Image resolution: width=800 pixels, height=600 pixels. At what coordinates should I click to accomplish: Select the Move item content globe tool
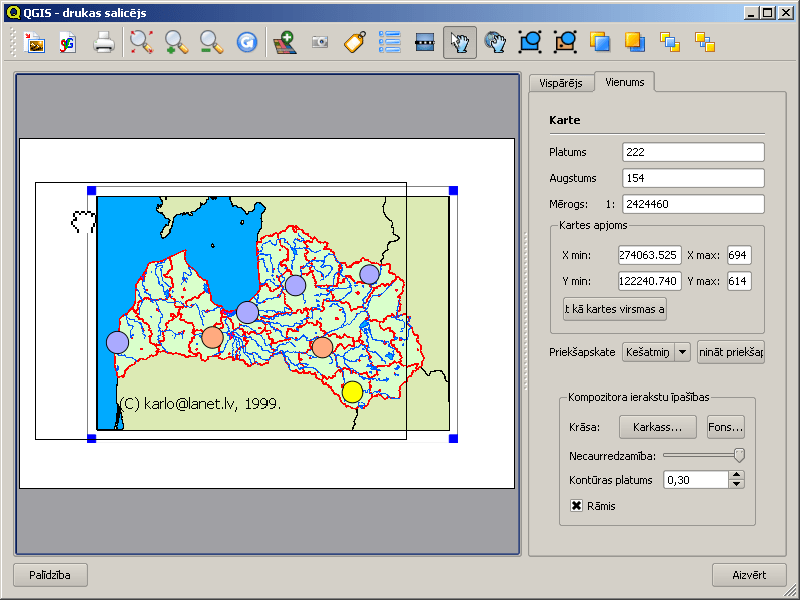(x=495, y=43)
